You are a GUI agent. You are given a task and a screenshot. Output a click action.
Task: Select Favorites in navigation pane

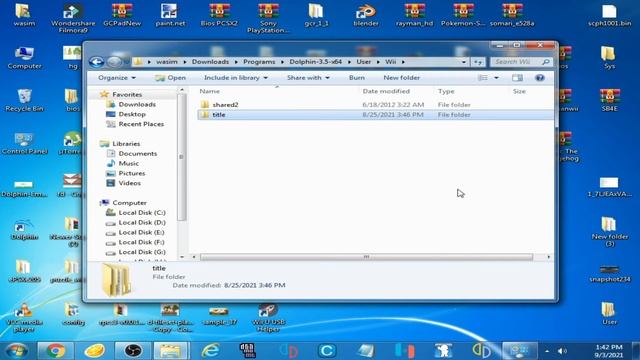[127, 94]
